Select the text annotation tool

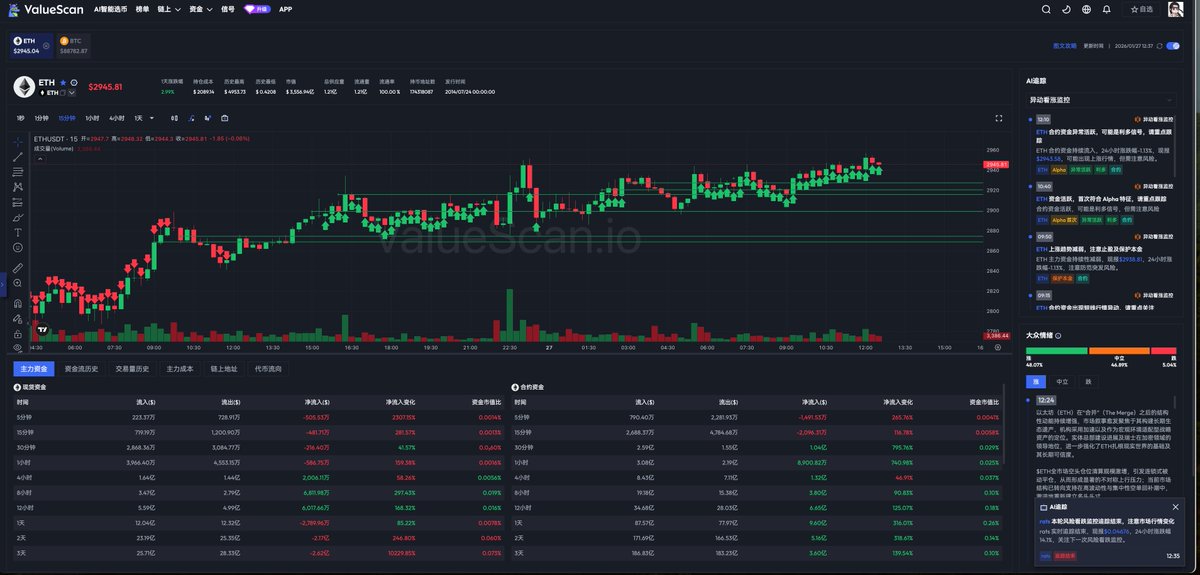coord(18,232)
